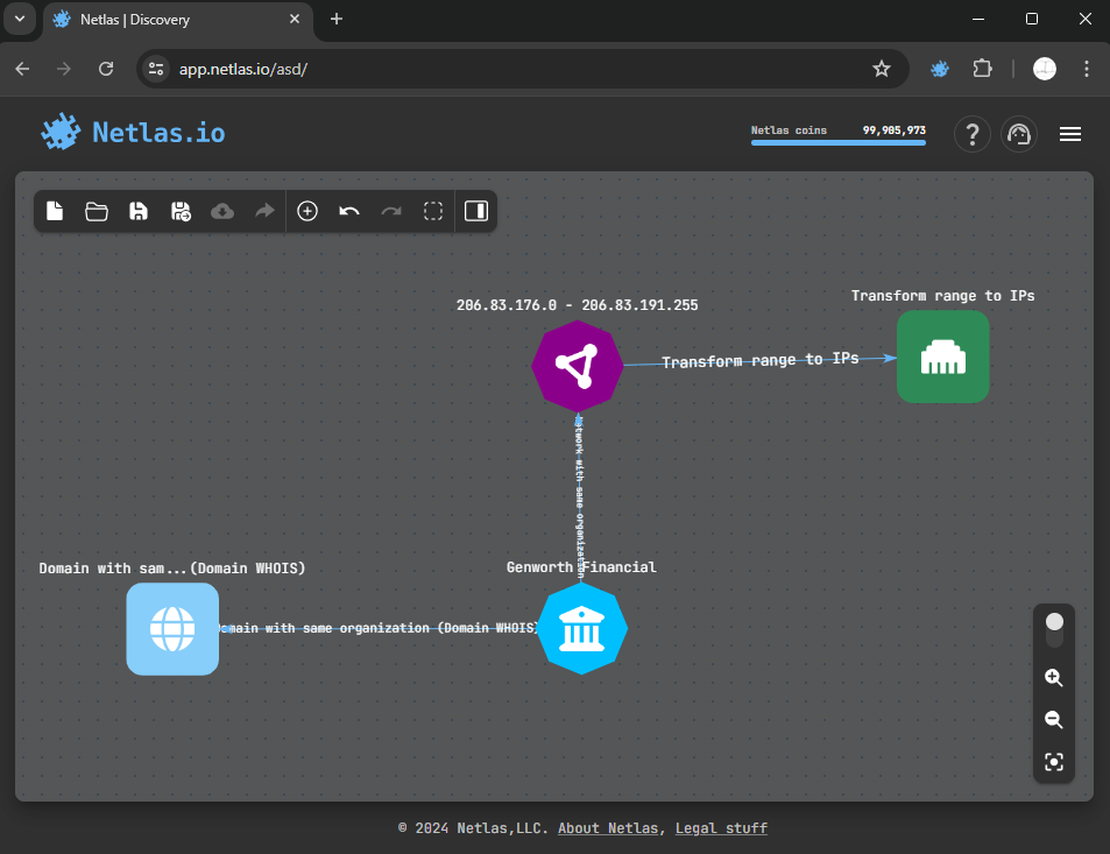1110x854 pixels.
Task: Activate the rectangular selection tool
Action: tap(433, 211)
